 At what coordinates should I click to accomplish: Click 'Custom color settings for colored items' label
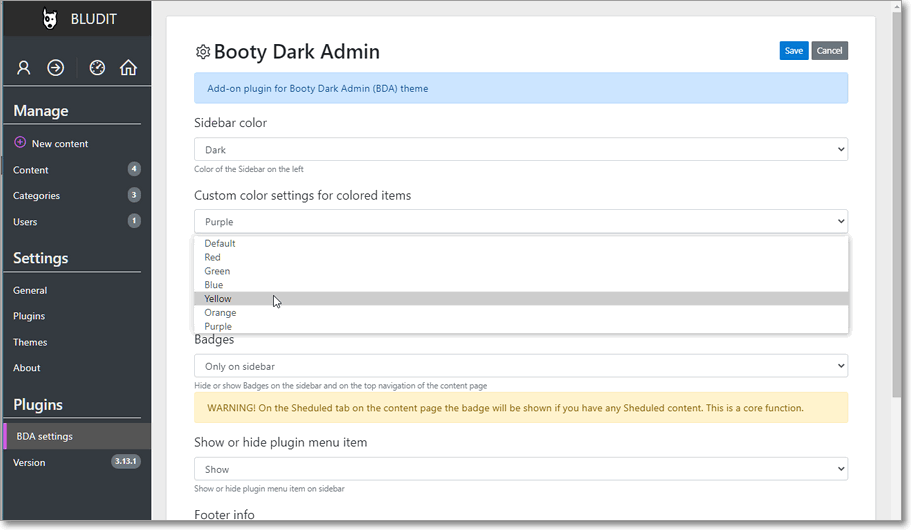[302, 195]
